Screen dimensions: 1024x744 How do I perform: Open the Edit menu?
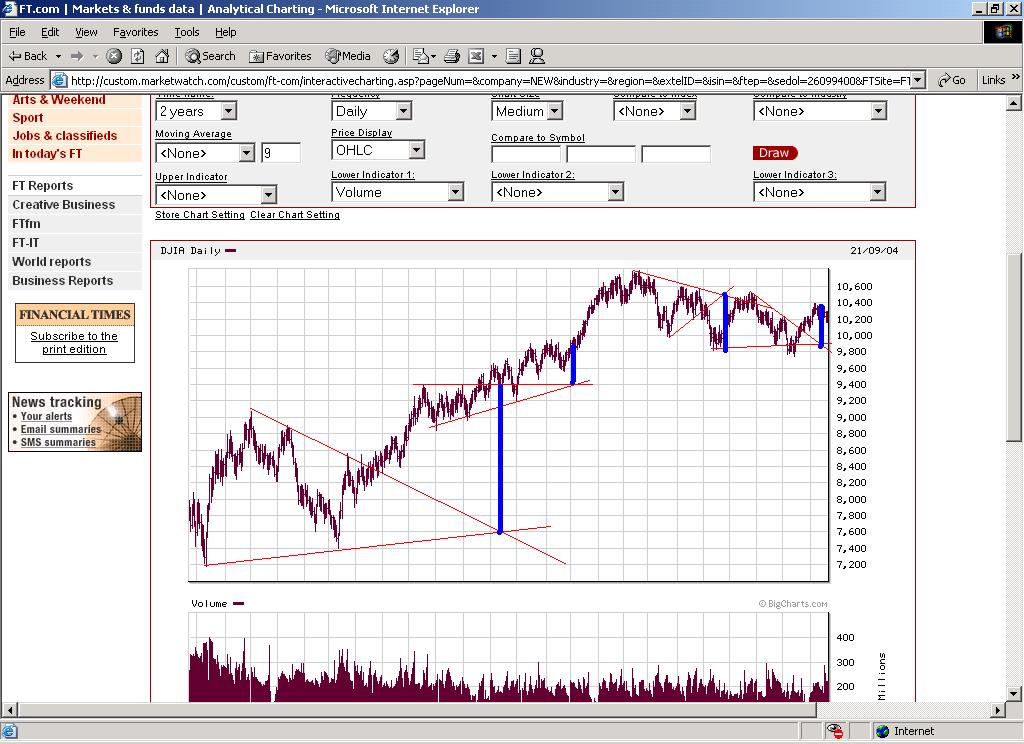pyautogui.click(x=50, y=32)
